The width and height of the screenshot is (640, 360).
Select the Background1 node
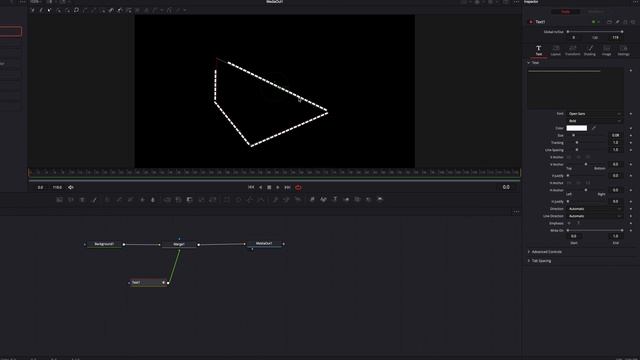(104, 244)
